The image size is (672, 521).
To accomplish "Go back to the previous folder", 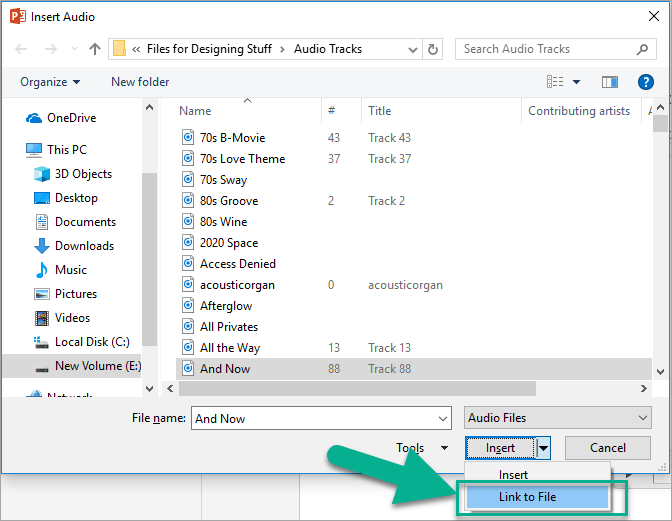I will click(x=21, y=49).
